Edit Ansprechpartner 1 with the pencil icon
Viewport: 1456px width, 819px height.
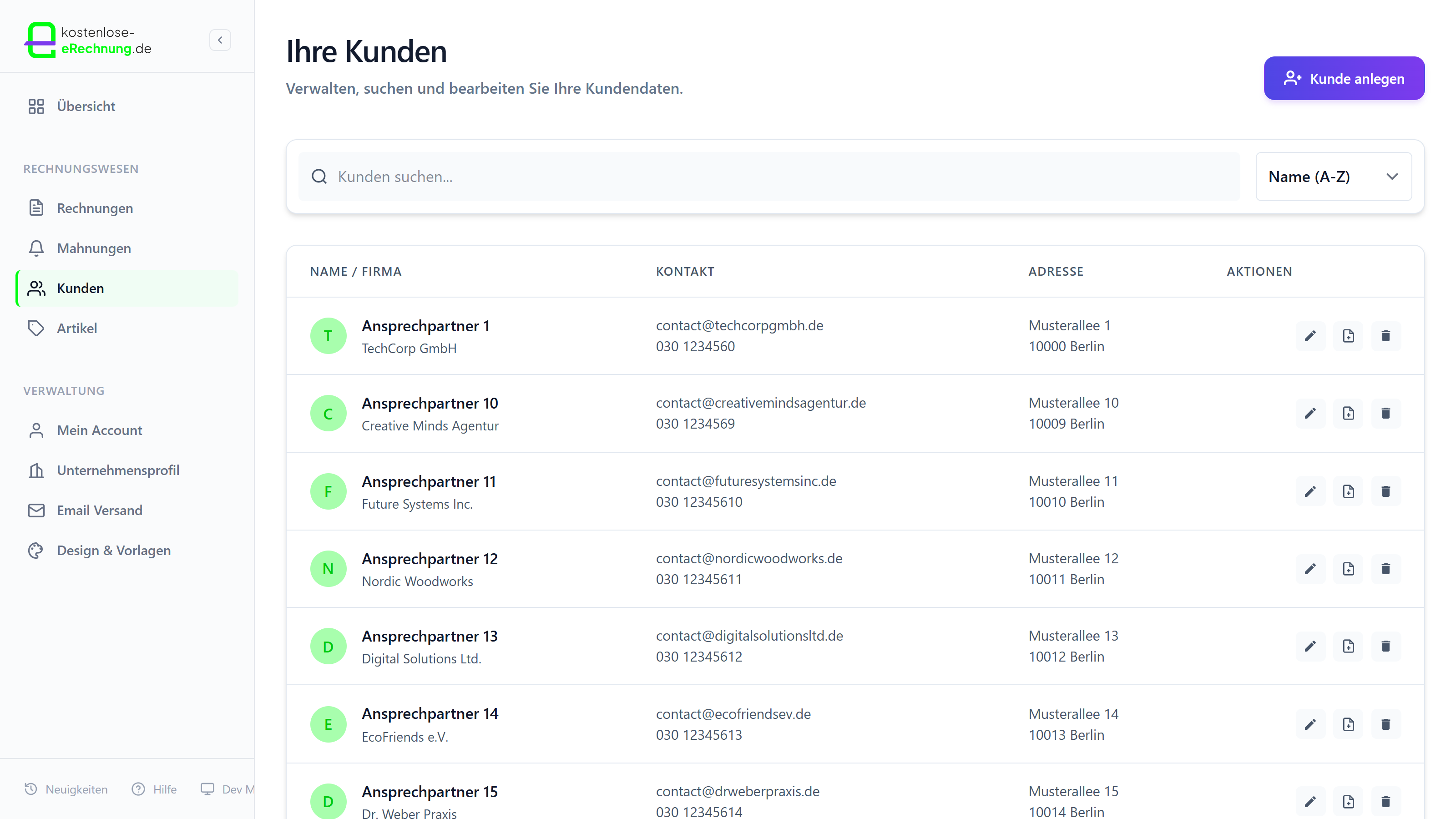click(x=1311, y=336)
